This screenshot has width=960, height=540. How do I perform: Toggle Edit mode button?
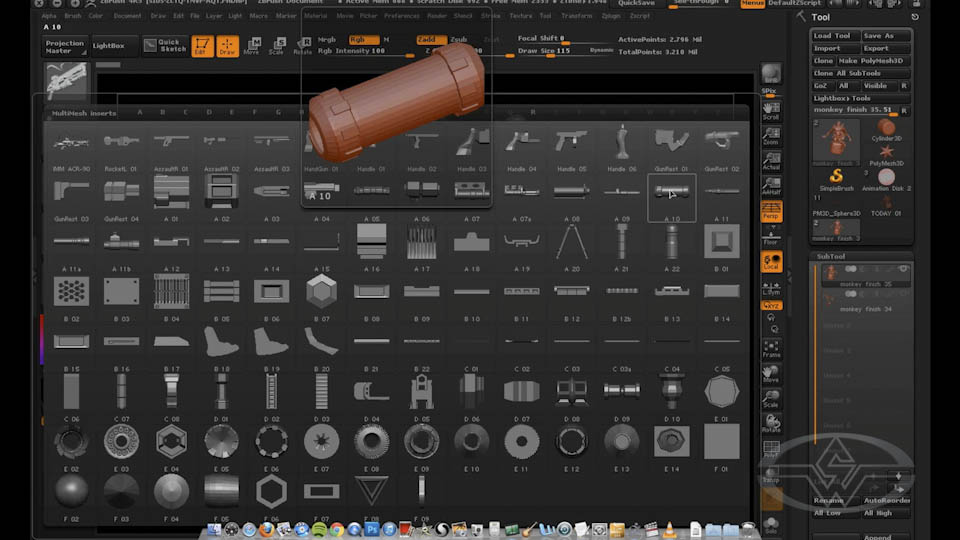[x=203, y=46]
